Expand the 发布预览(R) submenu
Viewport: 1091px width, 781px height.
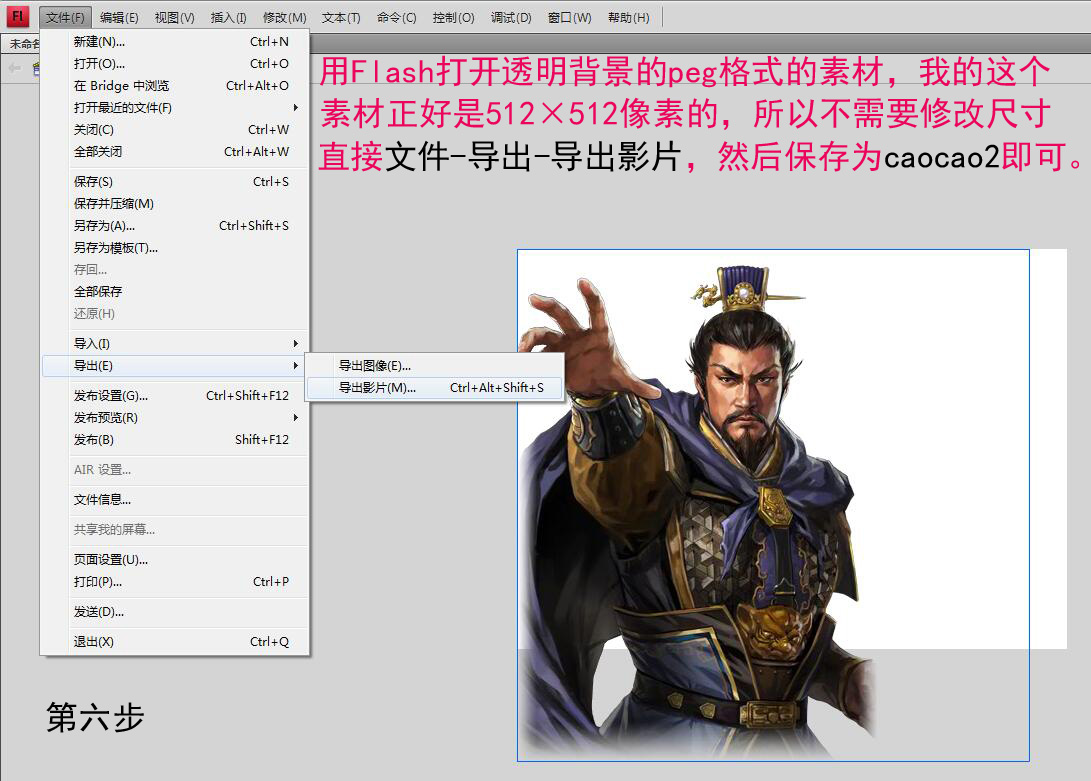(x=175, y=418)
